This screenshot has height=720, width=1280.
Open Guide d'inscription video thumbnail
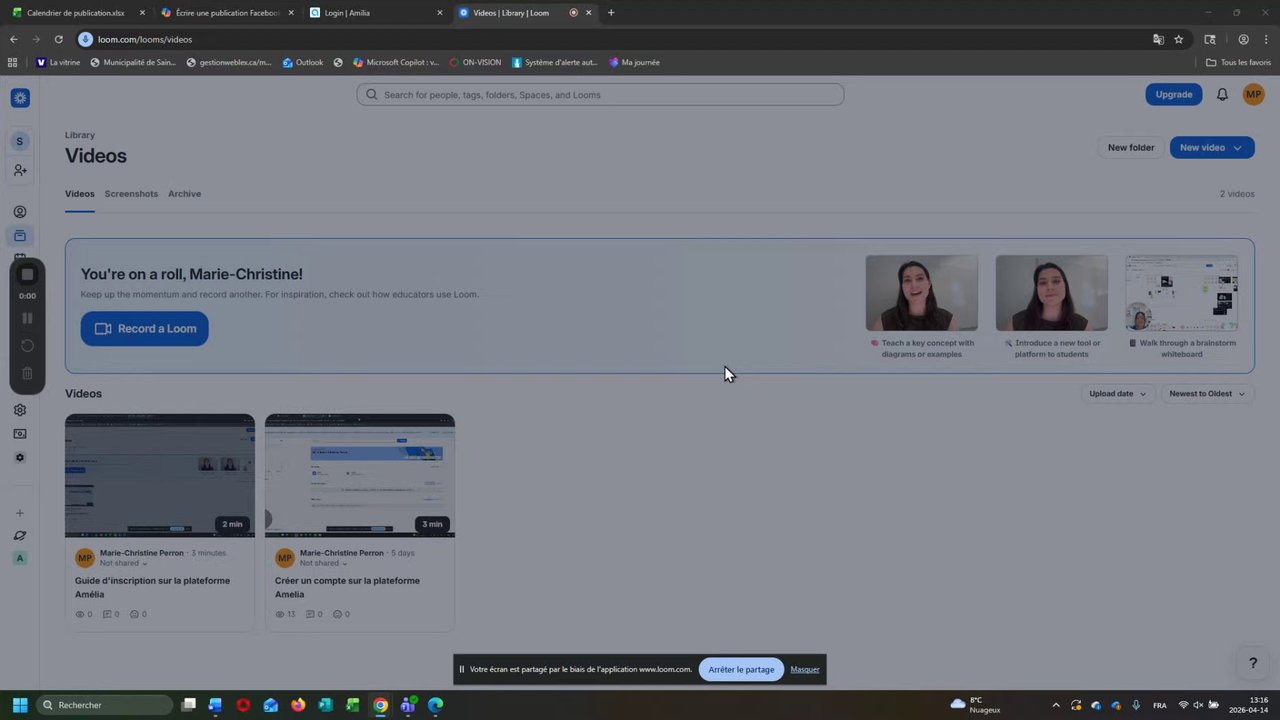(160, 475)
